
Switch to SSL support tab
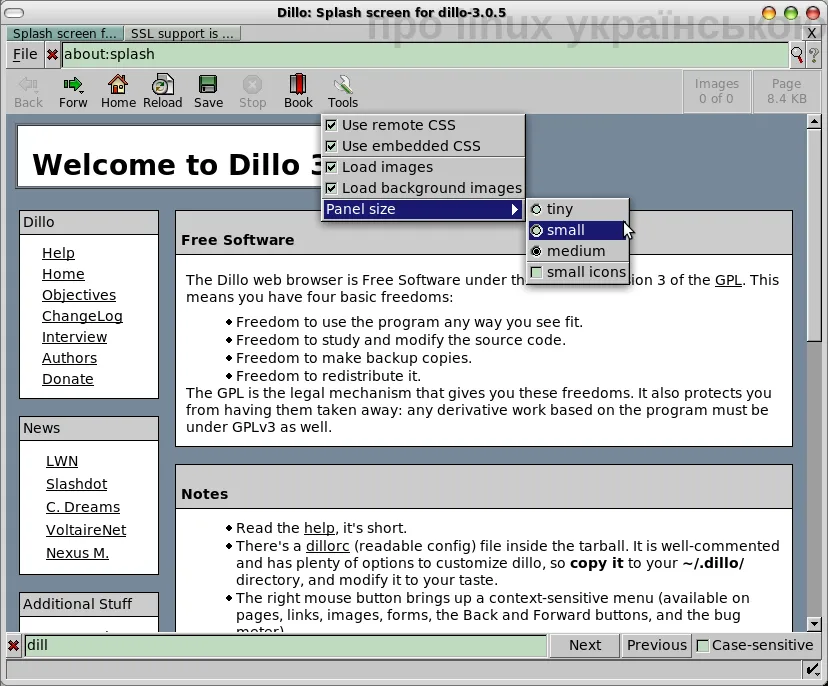click(182, 33)
